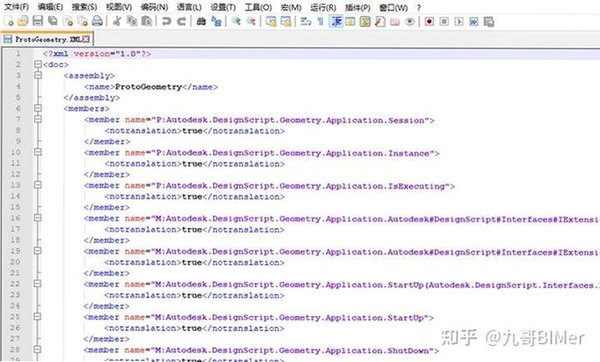Open the 搜索(S) menu
600x362 pixels.
click(x=84, y=7)
